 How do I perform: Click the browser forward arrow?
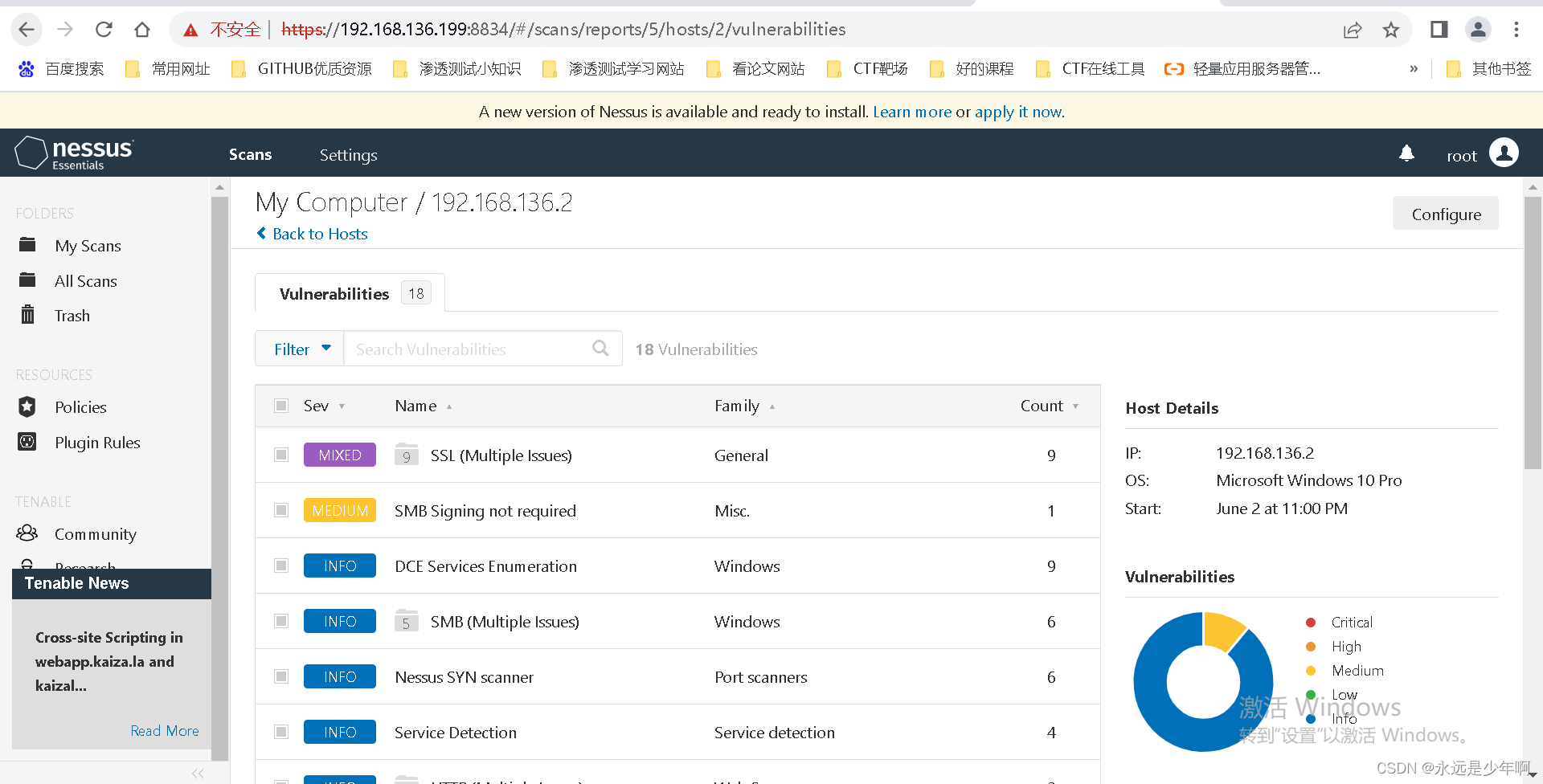coord(65,30)
